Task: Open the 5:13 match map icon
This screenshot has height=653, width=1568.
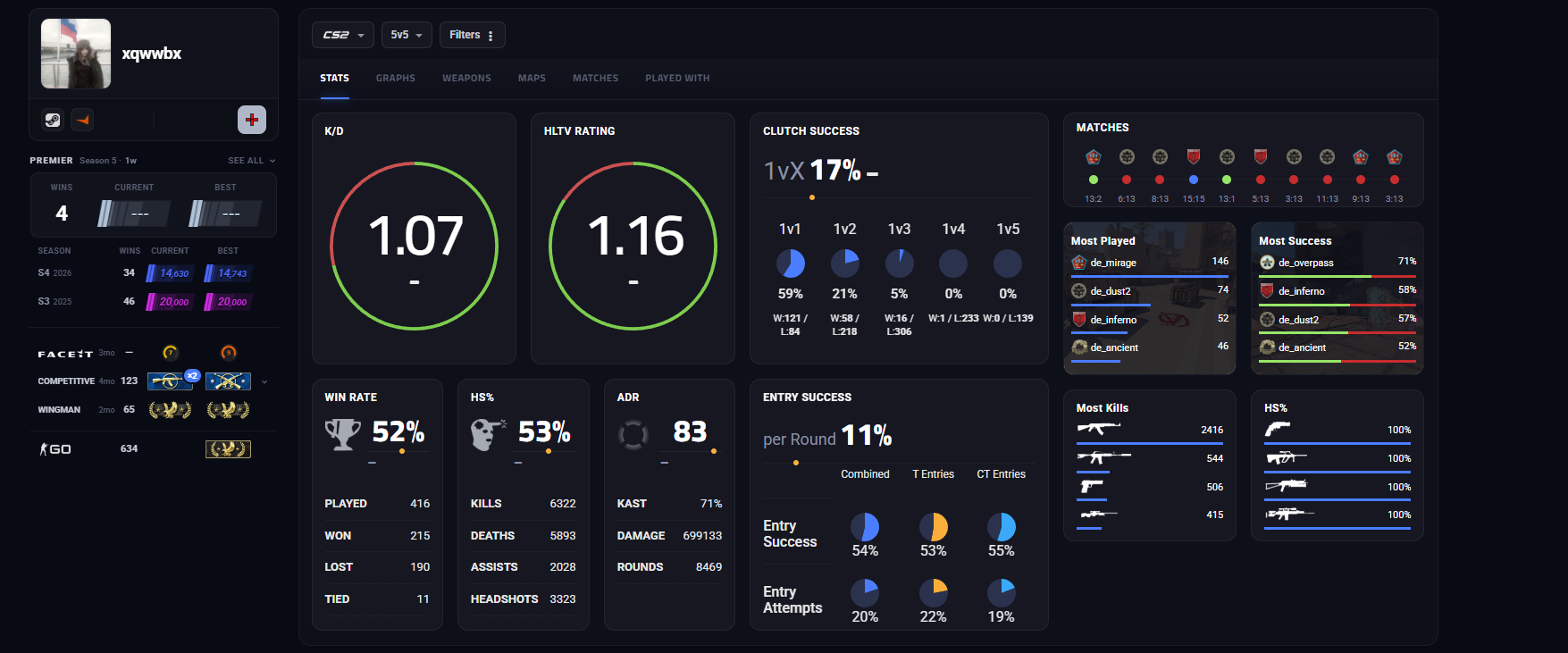Action: click(1261, 157)
